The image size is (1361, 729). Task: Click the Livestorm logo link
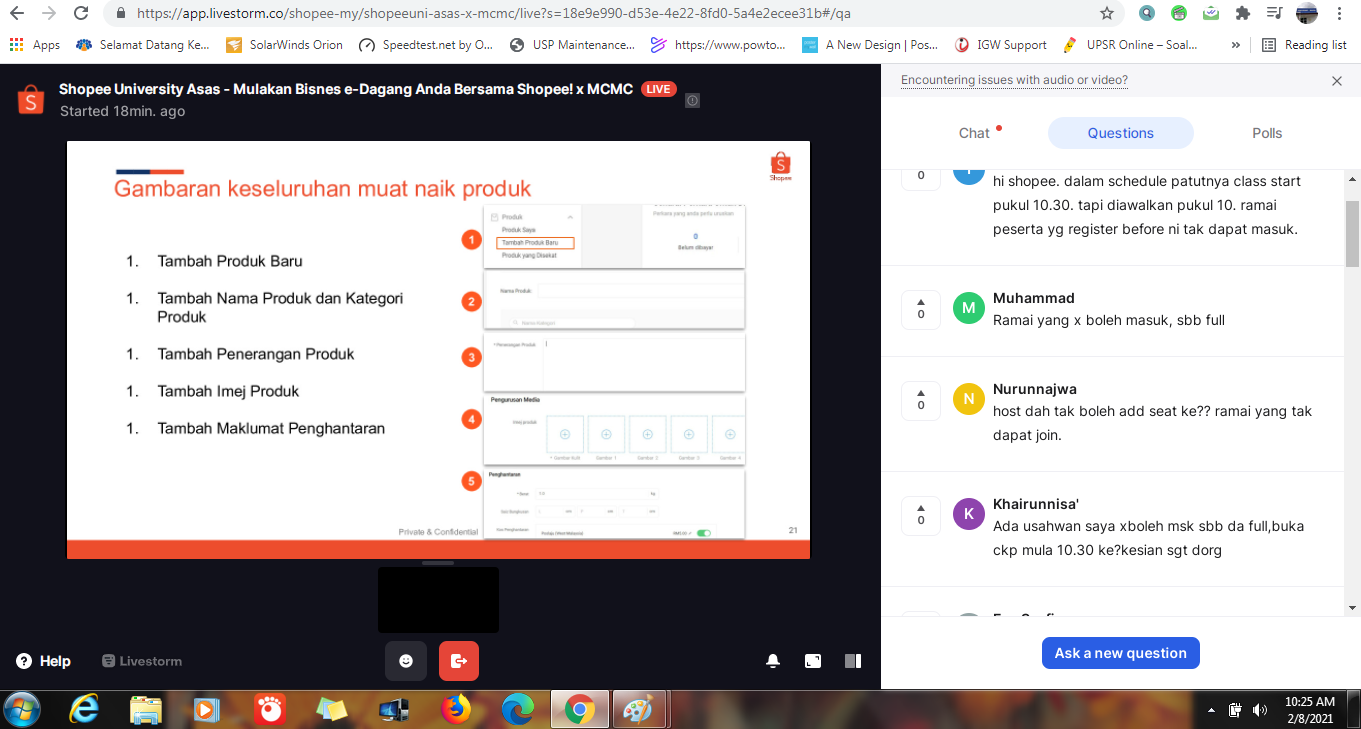[x=142, y=661]
